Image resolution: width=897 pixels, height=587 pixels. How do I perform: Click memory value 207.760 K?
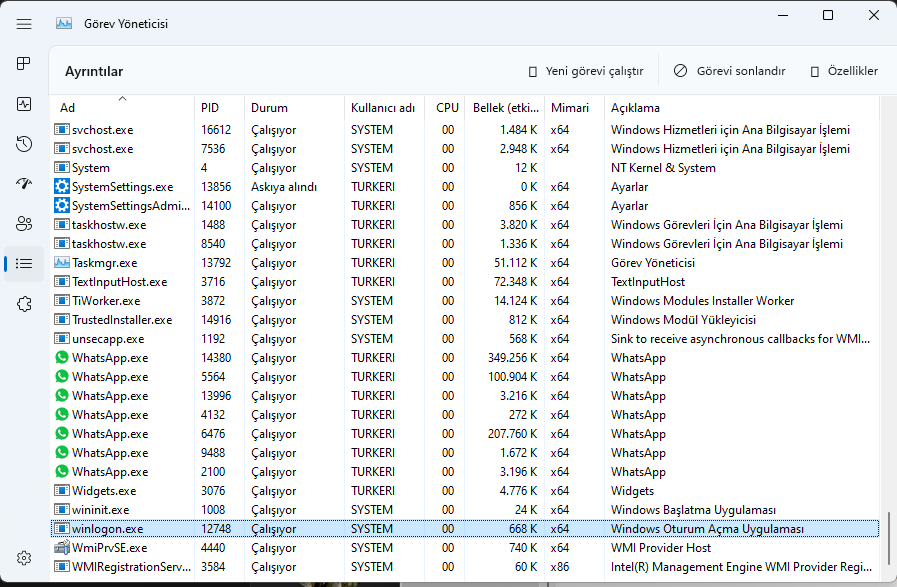click(x=513, y=434)
